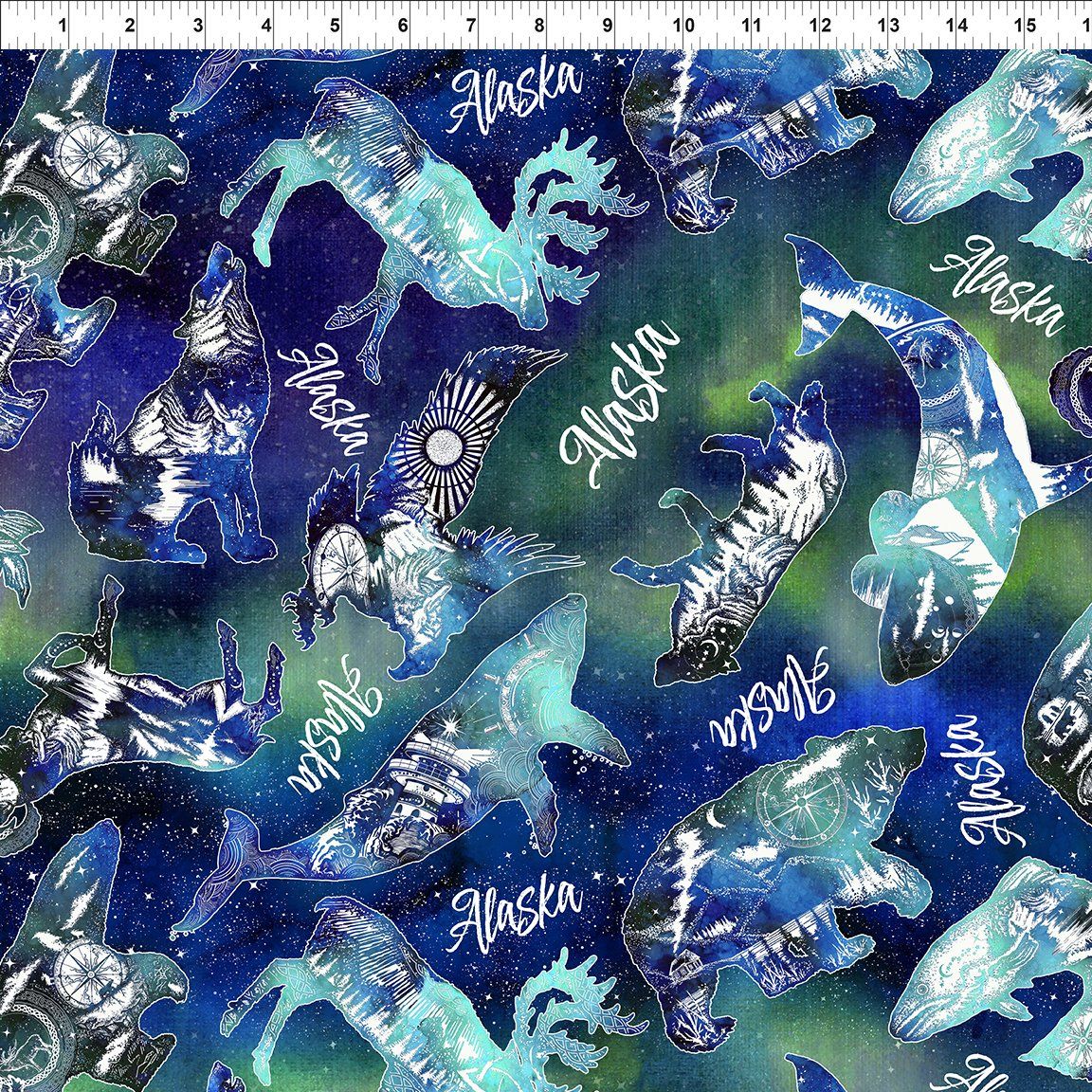Click the ruler number 6

click(x=403, y=26)
